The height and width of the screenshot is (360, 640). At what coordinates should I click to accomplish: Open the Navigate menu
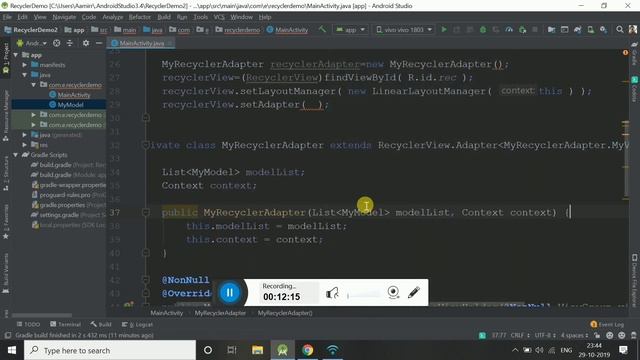[x=64, y=17]
